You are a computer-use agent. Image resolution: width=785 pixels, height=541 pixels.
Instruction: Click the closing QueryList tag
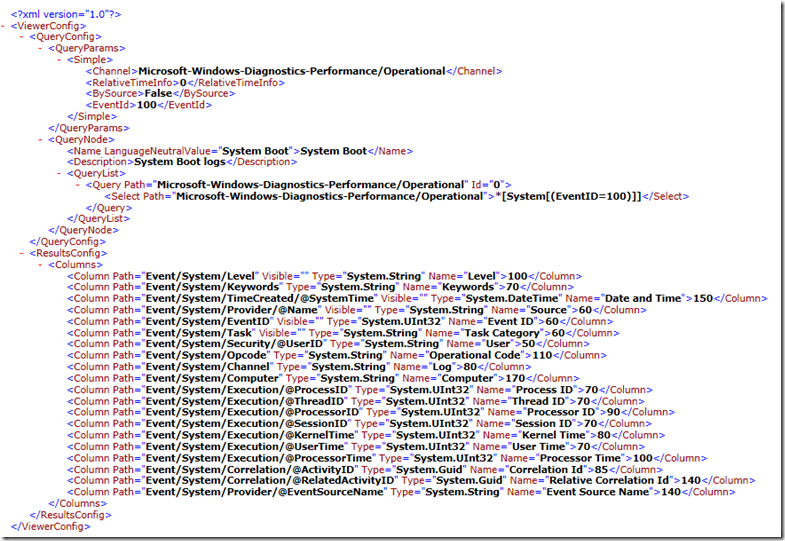[98, 219]
